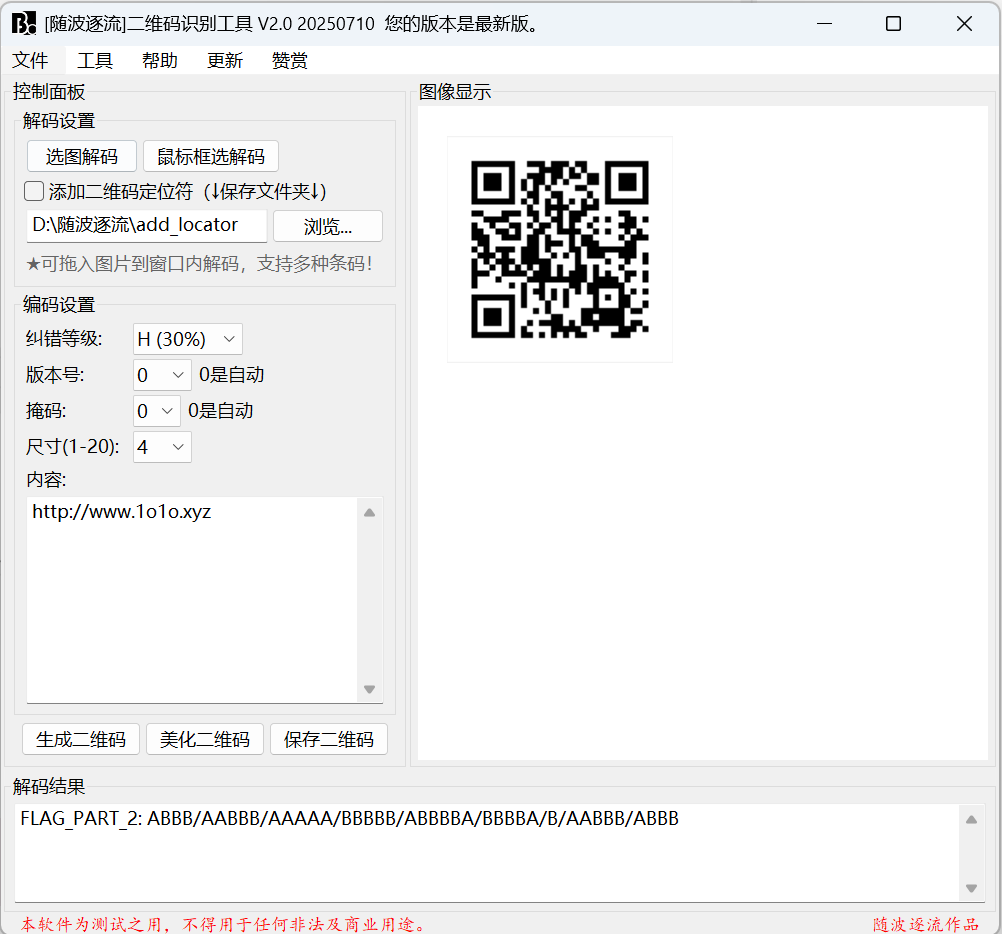The width and height of the screenshot is (1002, 934).
Task: Click the content text box with URL
Action: pyautogui.click(x=192, y=600)
